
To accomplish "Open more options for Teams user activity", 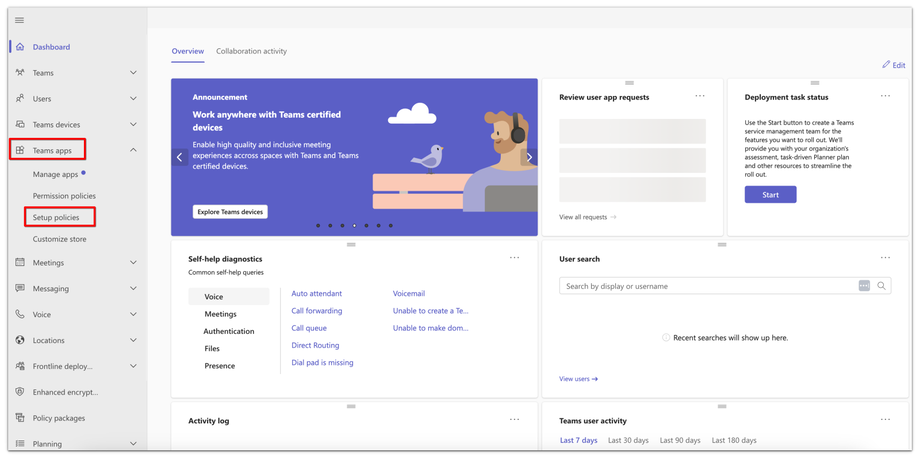I will [x=885, y=419].
